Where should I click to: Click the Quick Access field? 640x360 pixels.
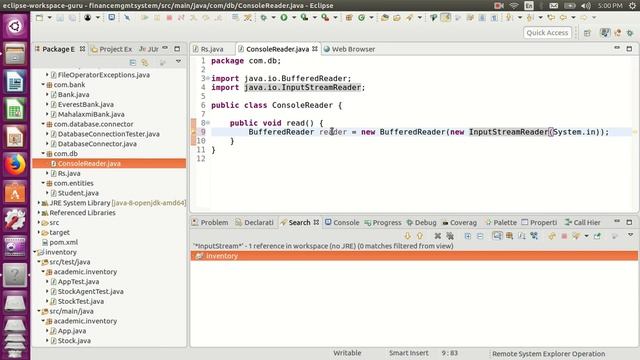[x=547, y=33]
